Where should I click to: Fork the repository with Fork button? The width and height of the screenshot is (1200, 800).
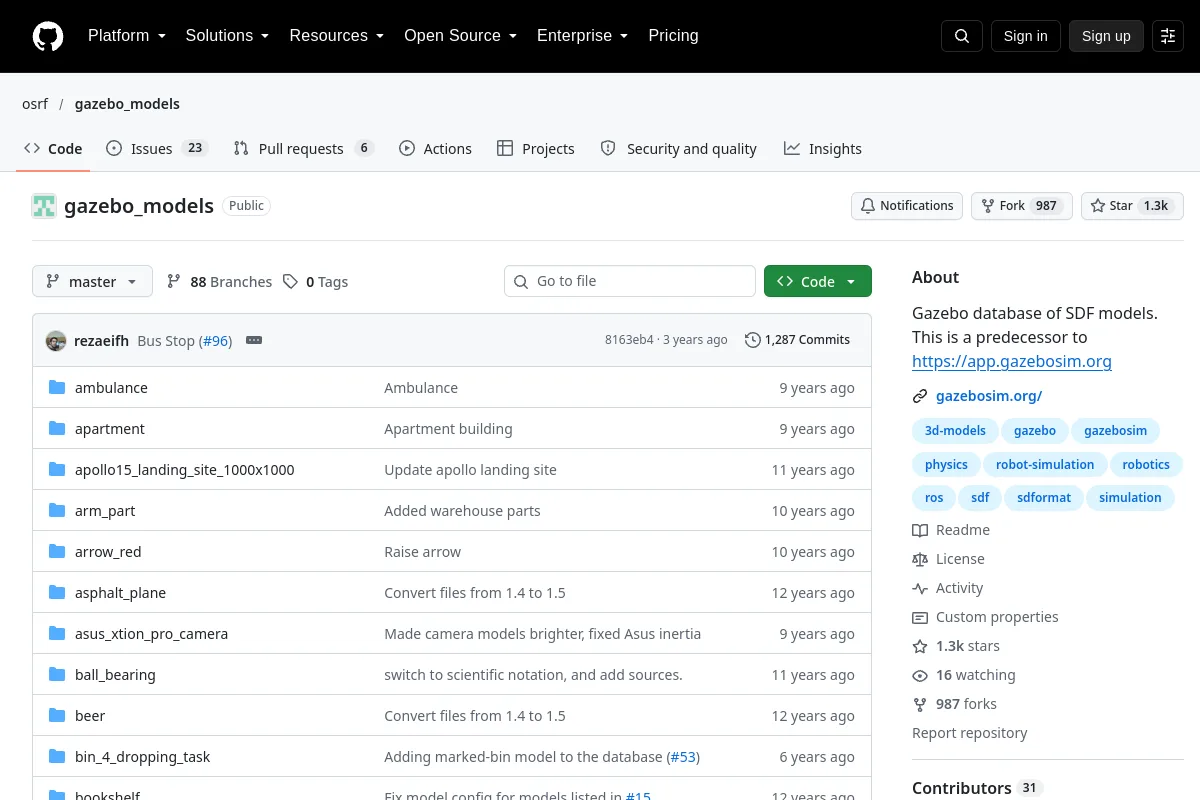coord(1022,206)
